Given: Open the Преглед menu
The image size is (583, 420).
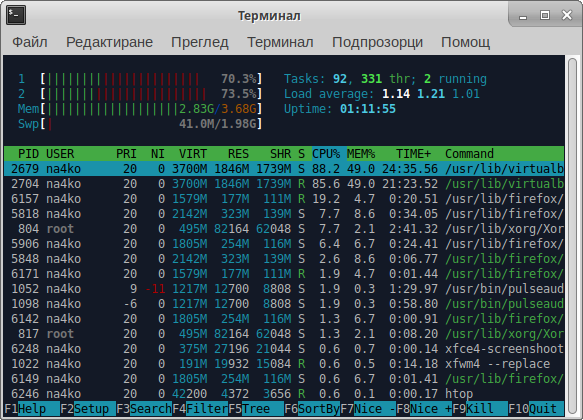Looking at the screenshot, I should tap(200, 42).
